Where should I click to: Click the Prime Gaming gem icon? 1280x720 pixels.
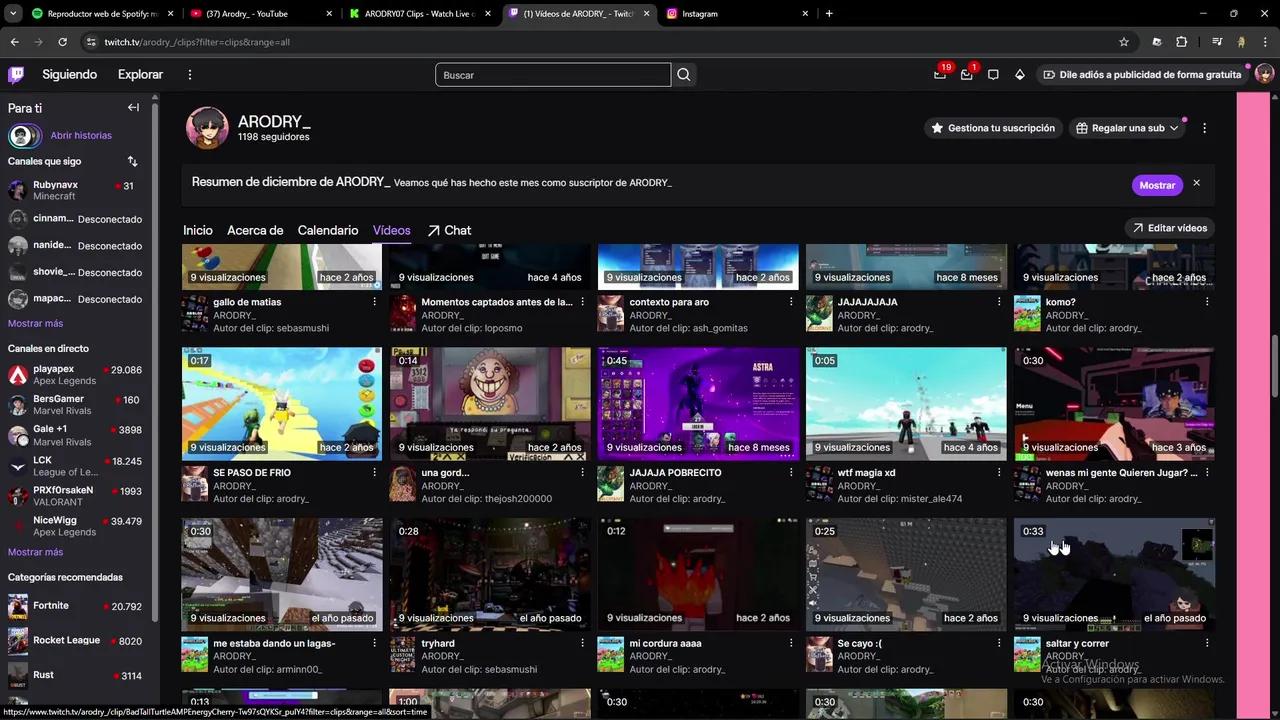click(1019, 74)
